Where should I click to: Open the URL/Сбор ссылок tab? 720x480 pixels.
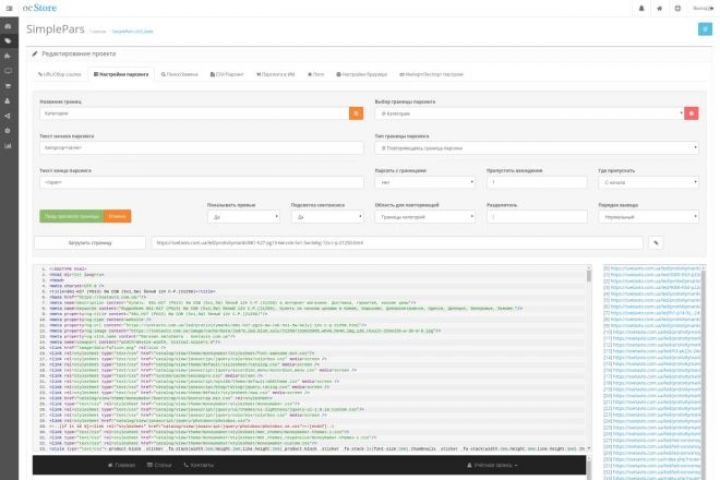pos(60,74)
